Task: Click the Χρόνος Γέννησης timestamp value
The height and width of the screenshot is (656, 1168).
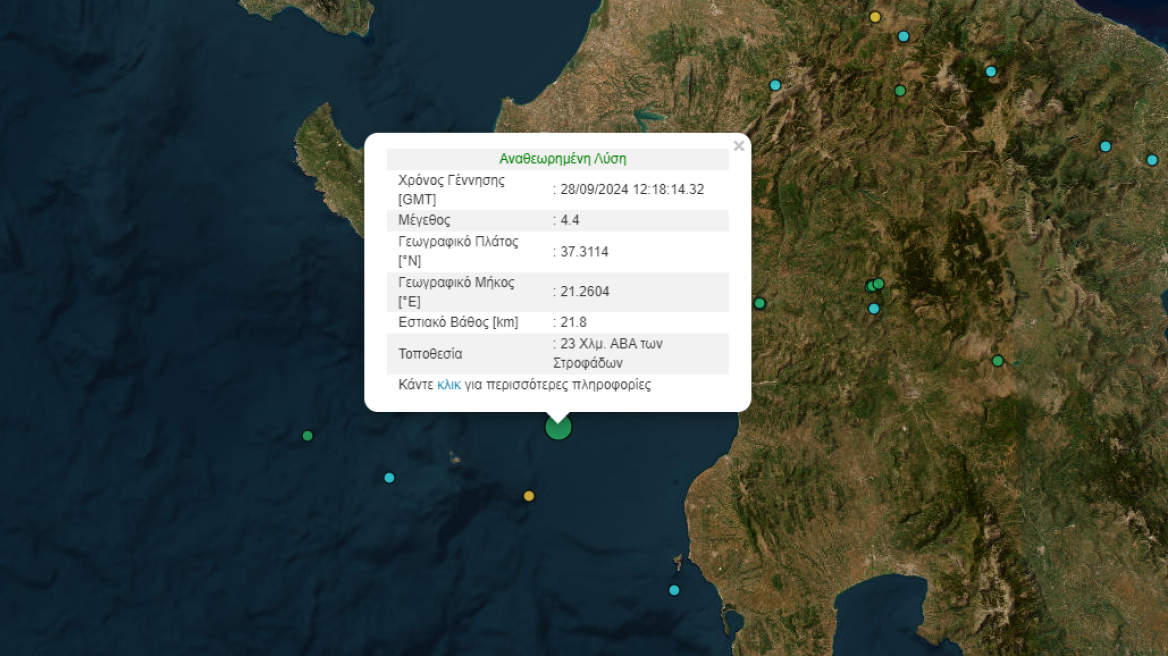Action: click(630, 188)
